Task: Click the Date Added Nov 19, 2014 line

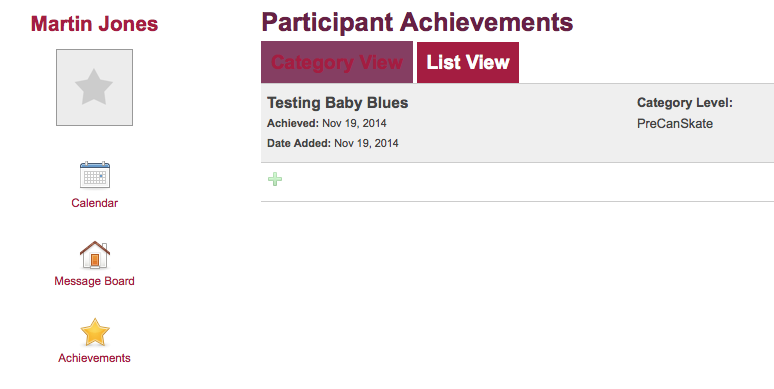Action: click(333, 143)
